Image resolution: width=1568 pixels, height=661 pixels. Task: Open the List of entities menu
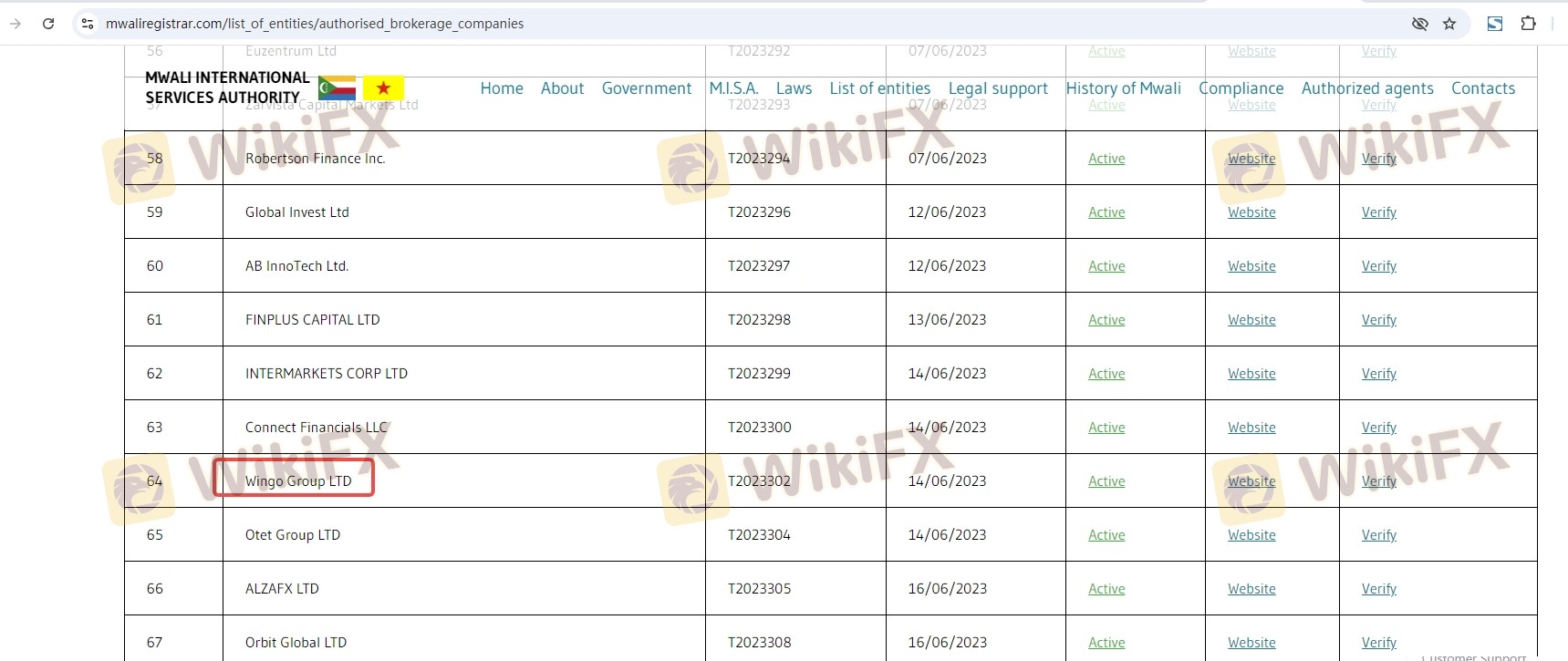879,88
